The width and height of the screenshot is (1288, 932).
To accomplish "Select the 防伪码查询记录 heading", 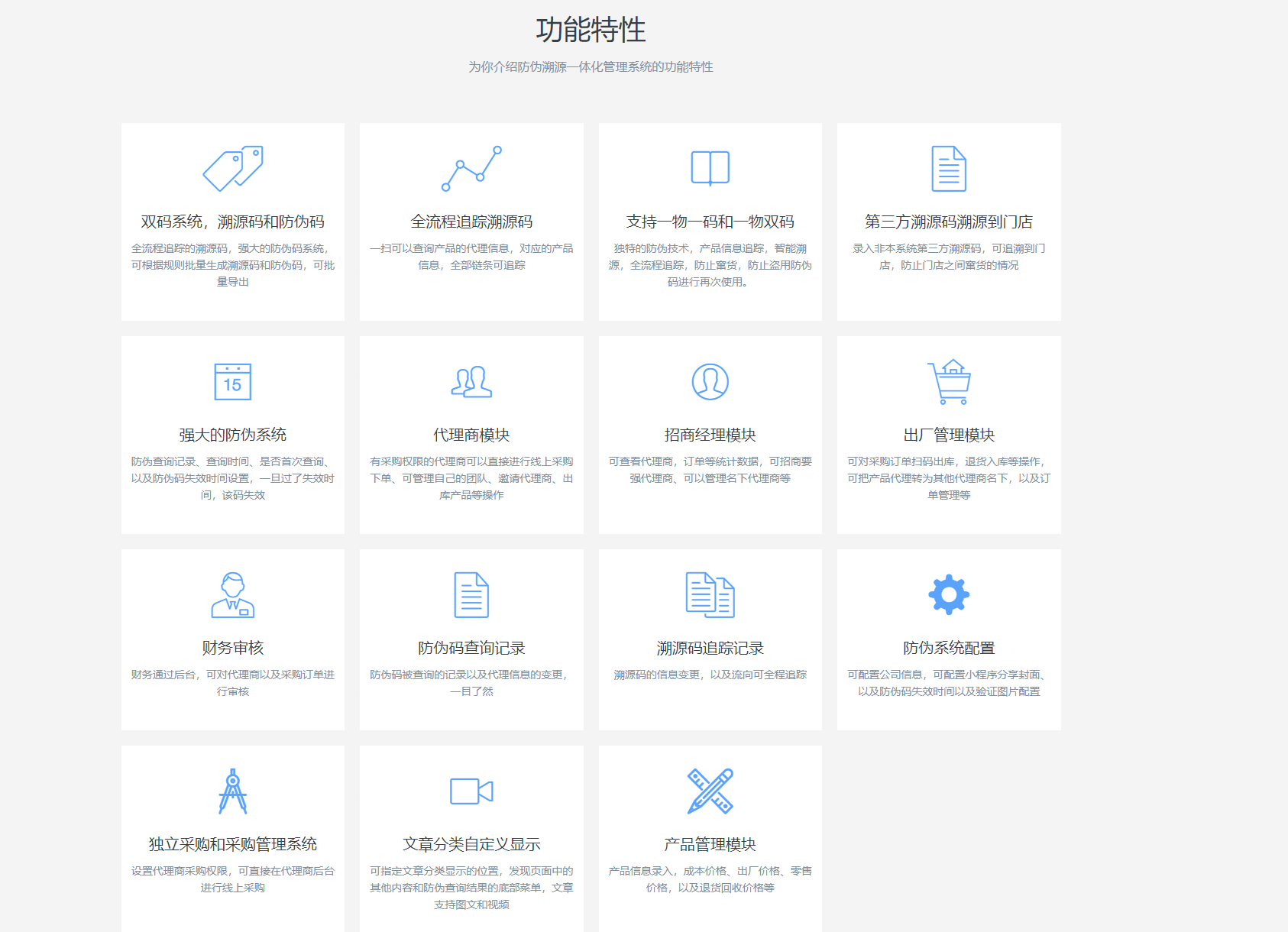I will pos(471,648).
